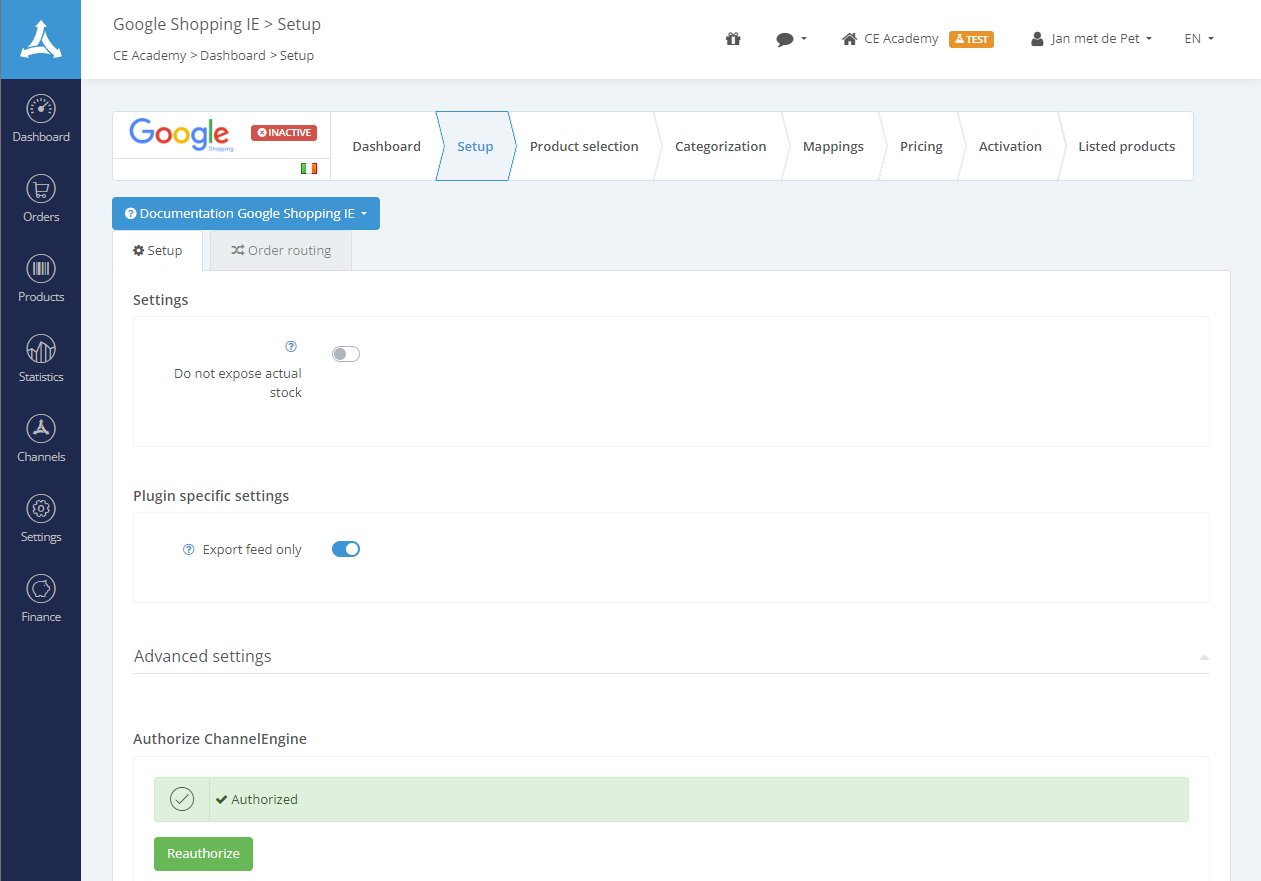Click the Reauthorize button

coord(203,854)
